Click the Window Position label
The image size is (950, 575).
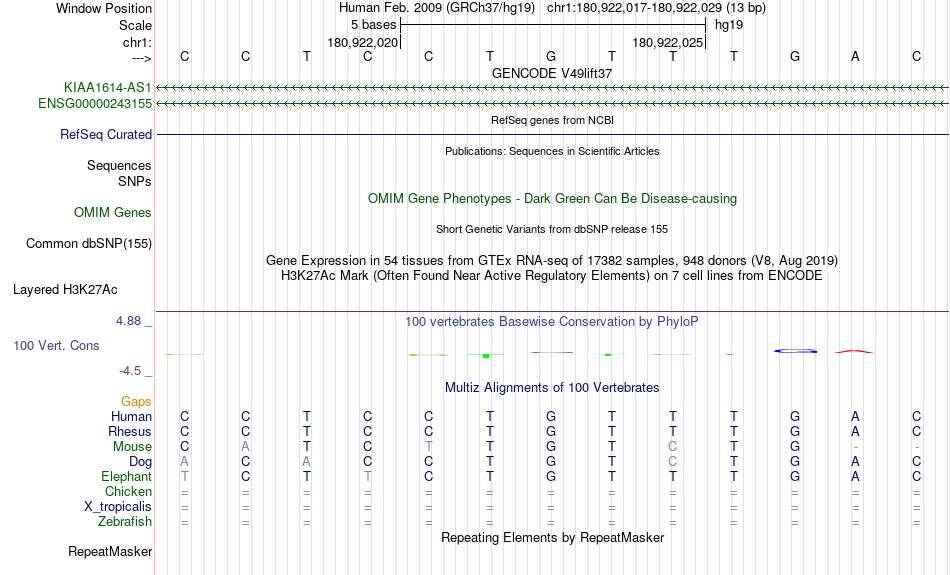click(104, 8)
